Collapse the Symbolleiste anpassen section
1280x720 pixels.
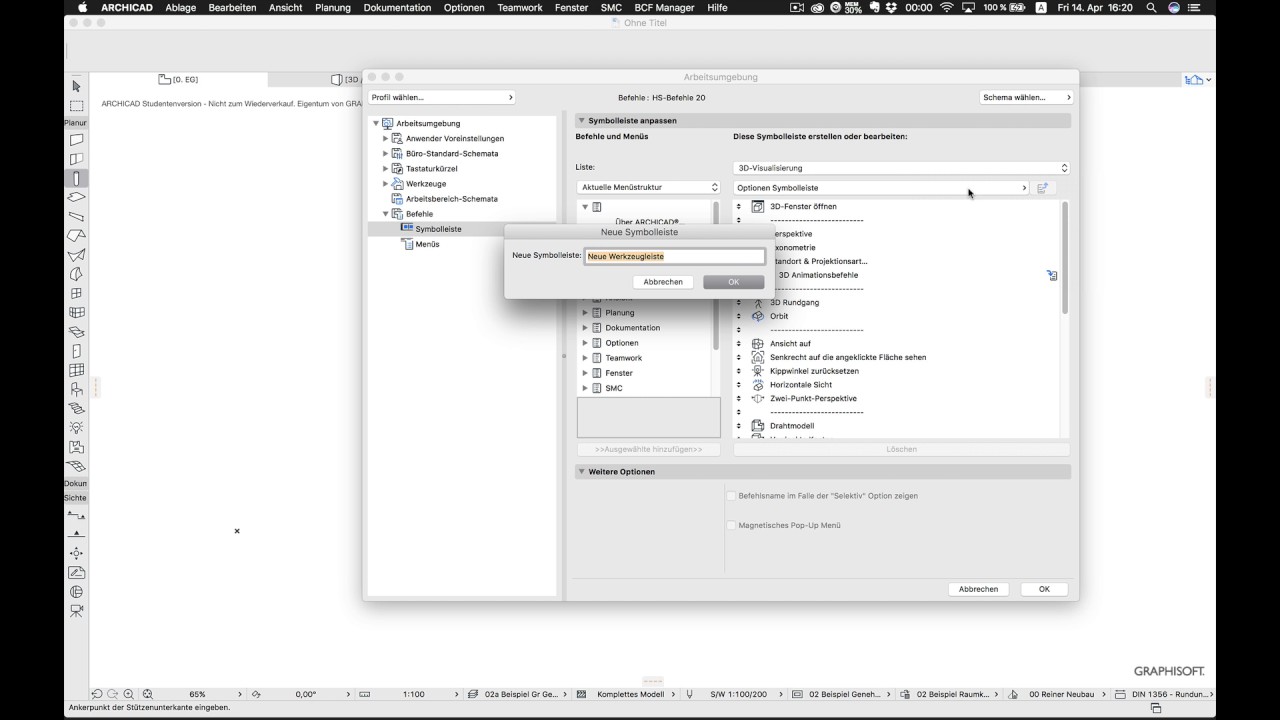coord(581,121)
